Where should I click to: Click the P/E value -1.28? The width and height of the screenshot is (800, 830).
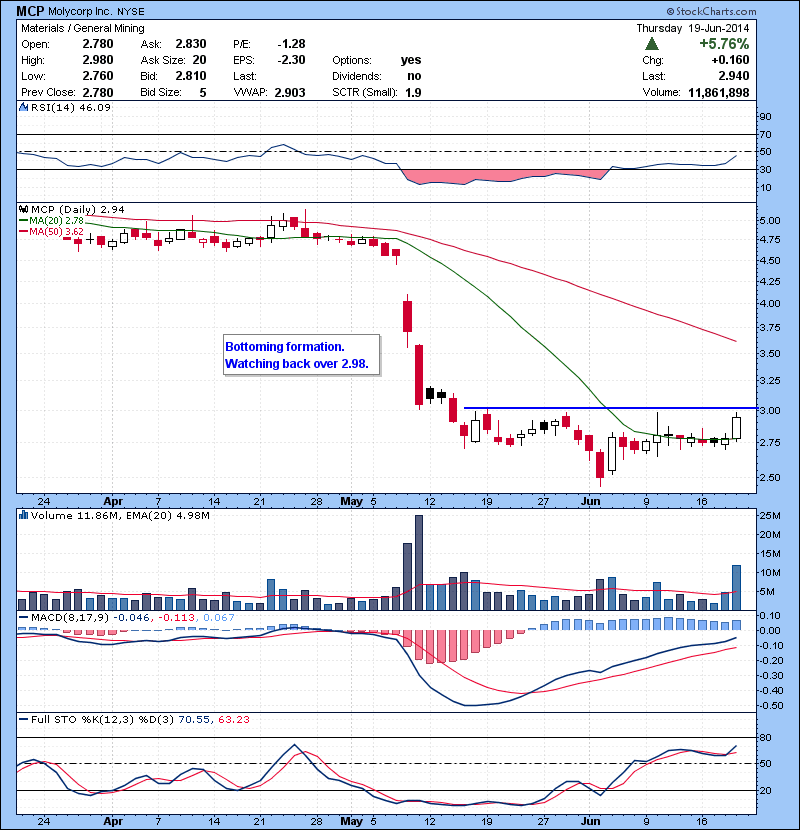[292, 44]
